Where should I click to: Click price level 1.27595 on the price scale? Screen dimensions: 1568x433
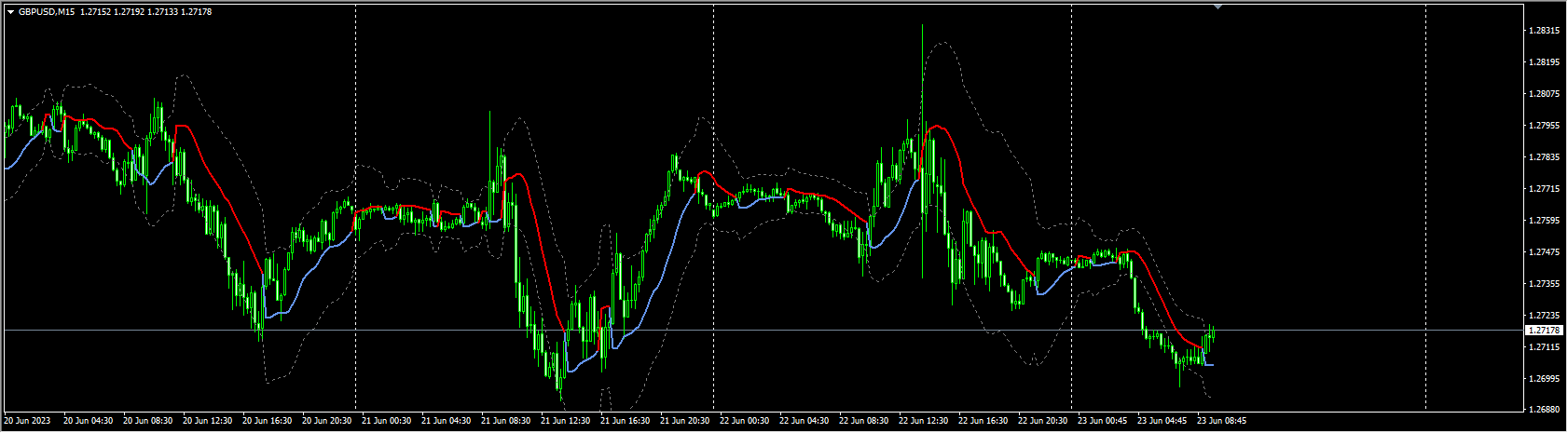[1545, 221]
